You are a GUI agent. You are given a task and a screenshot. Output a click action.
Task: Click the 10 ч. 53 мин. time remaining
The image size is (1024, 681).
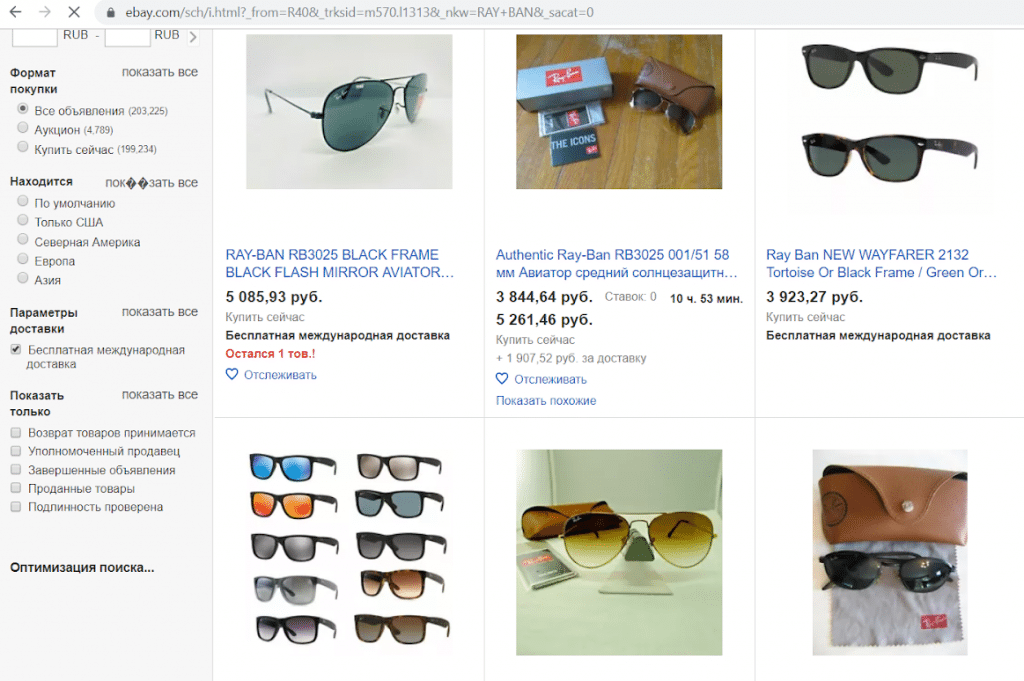(x=706, y=298)
